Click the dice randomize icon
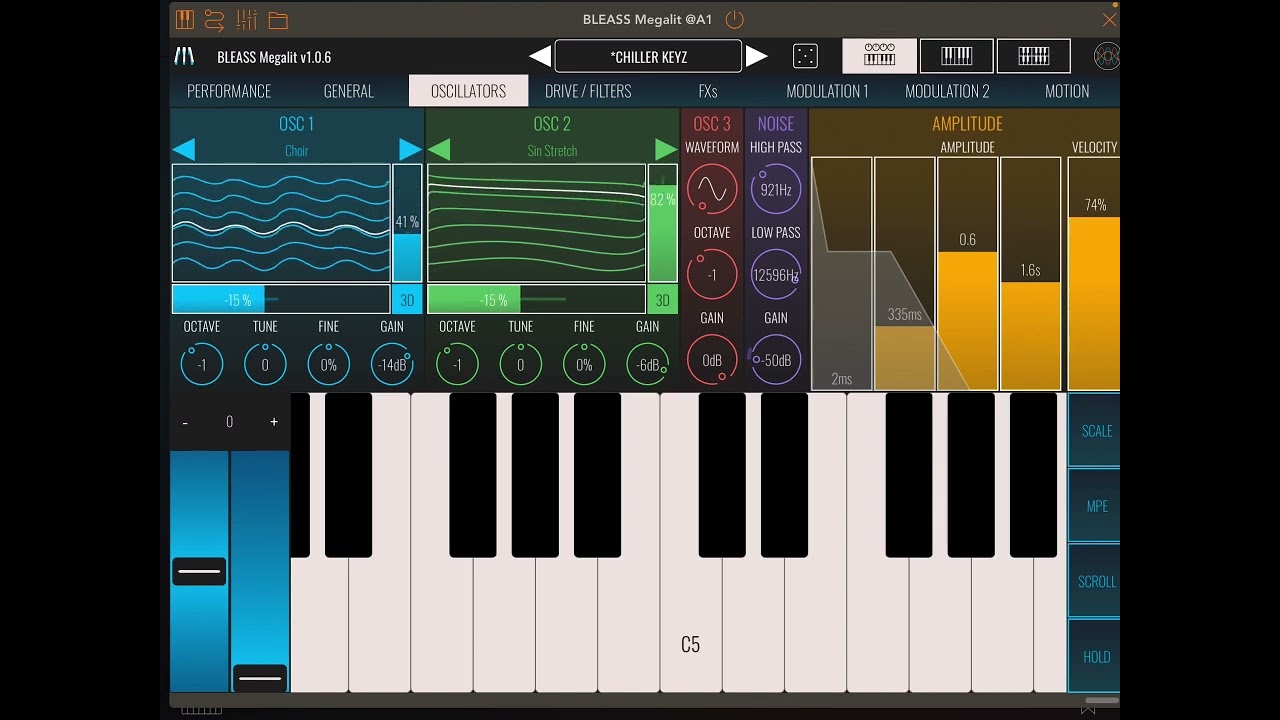 coord(805,56)
